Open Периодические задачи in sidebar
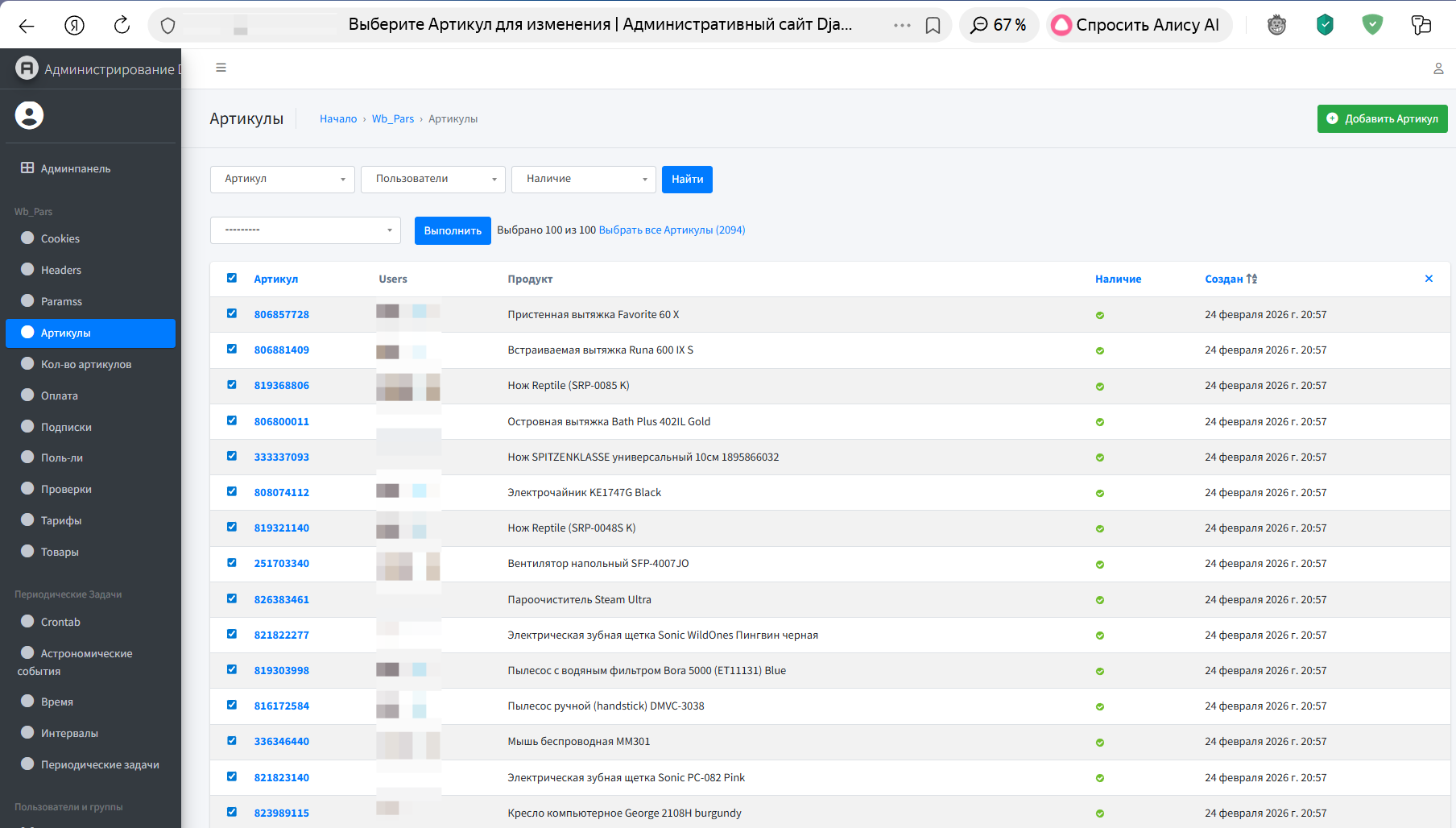The image size is (1456, 828). pos(90,764)
